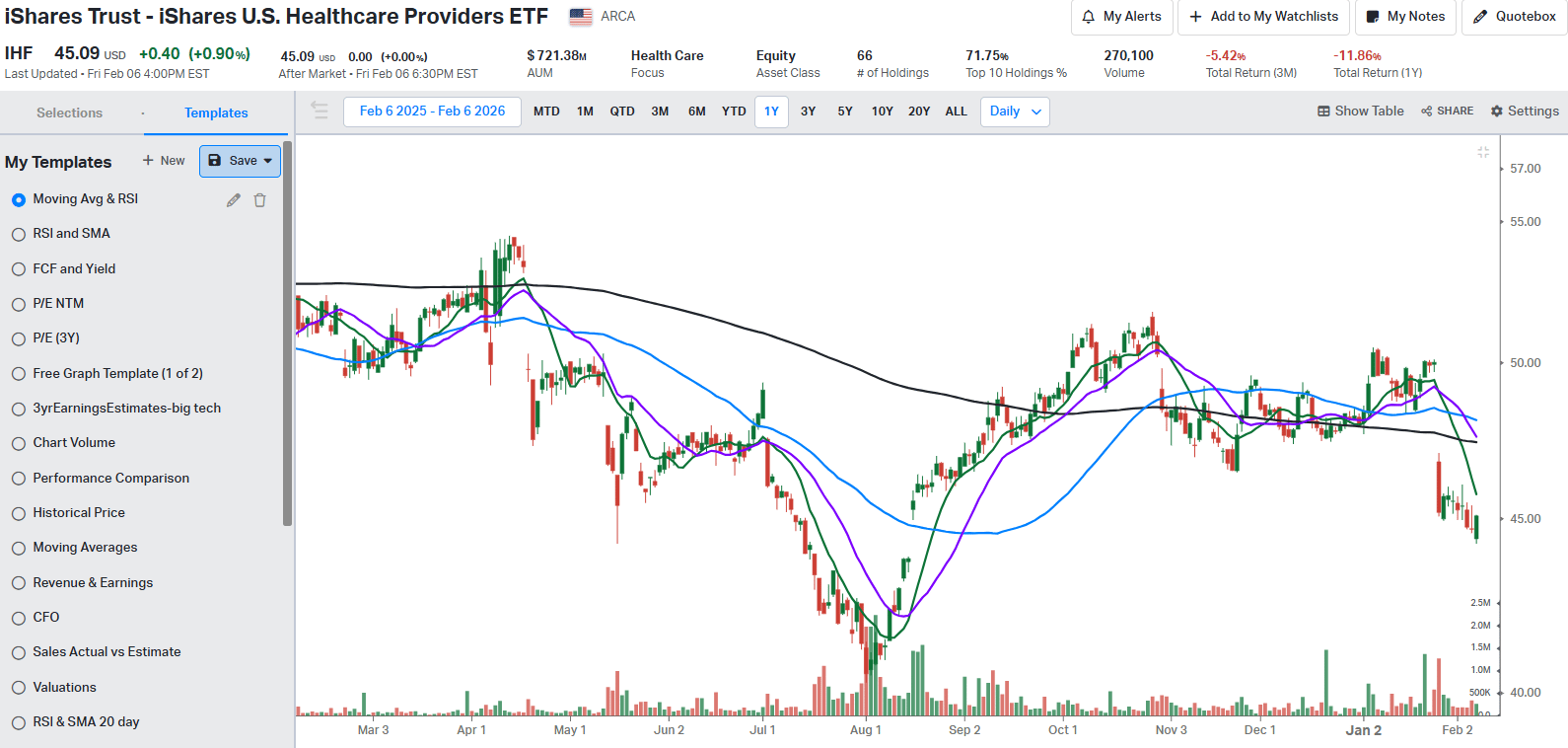This screenshot has height=748, width=1568.
Task: Click the collapse sidebar icon left of date range
Action: [x=319, y=111]
